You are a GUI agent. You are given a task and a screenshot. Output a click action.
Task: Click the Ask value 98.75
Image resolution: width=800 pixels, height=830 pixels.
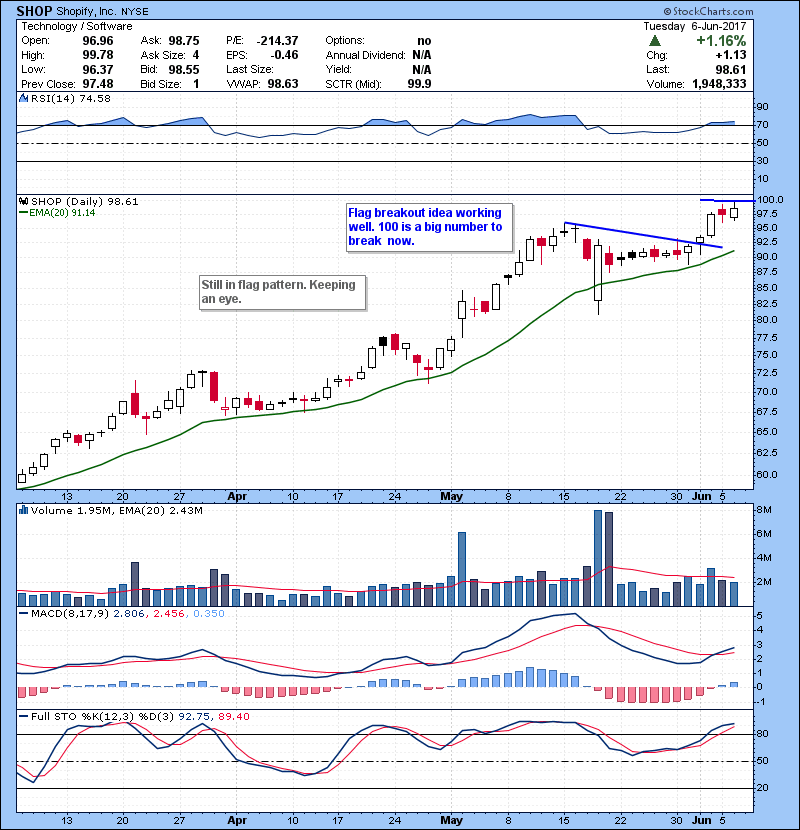tap(184, 41)
